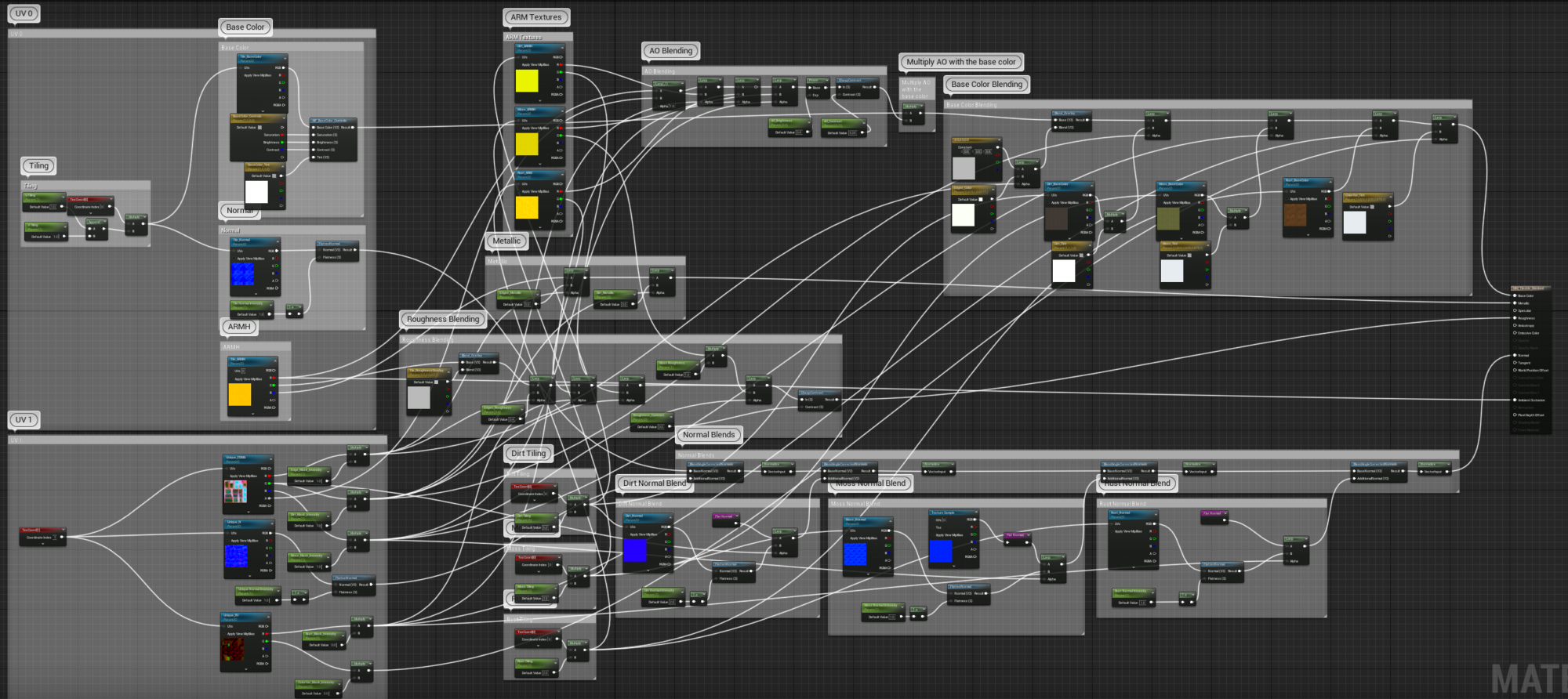Click the U Tiling Default Value field
1568x699 pixels.
click(x=54, y=207)
